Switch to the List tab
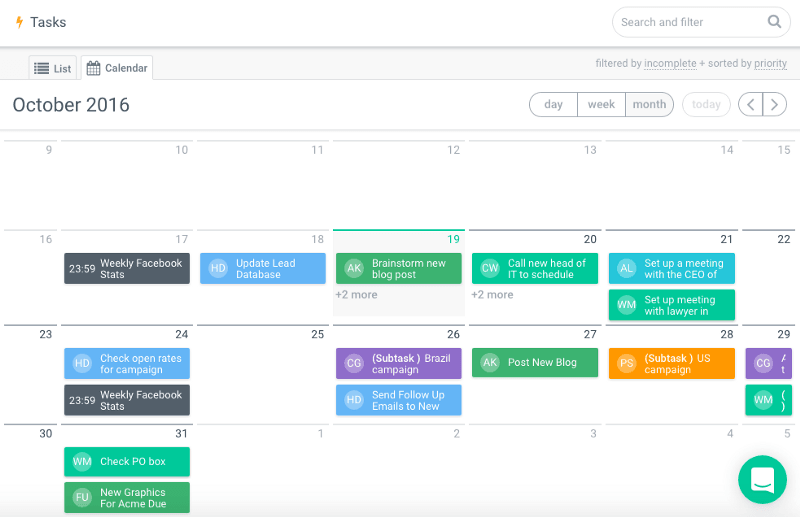 point(53,68)
